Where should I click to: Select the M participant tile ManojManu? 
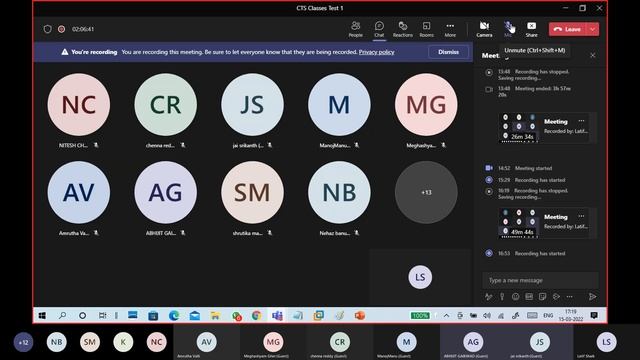point(339,105)
